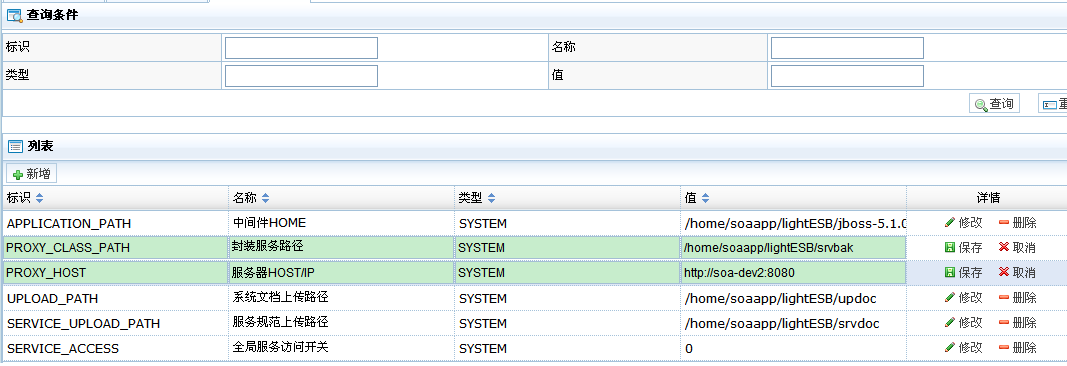Edit 服务器HOST/IP name cell
Screen dimensions: 1067x366
click(342, 273)
